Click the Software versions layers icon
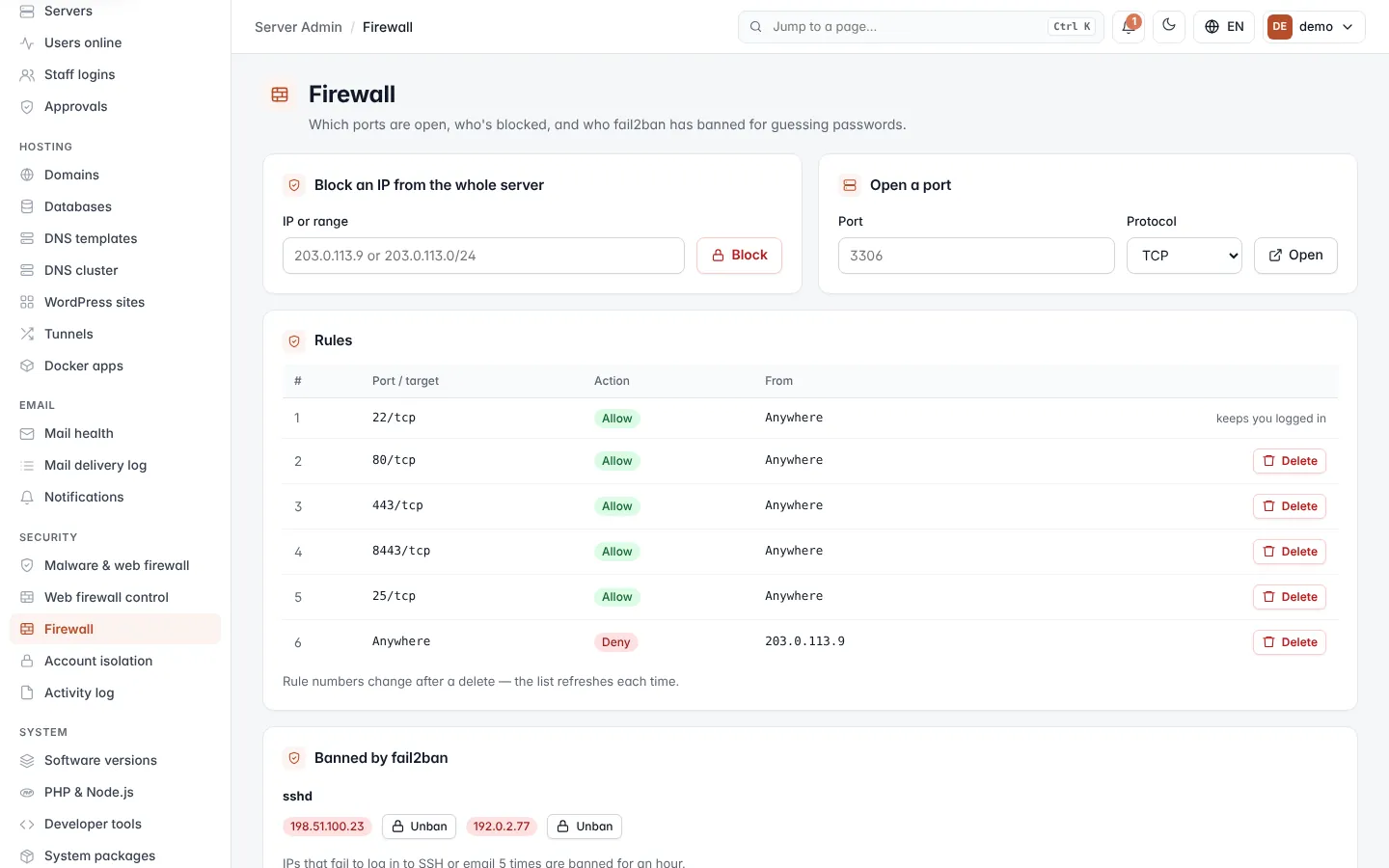 (27, 760)
